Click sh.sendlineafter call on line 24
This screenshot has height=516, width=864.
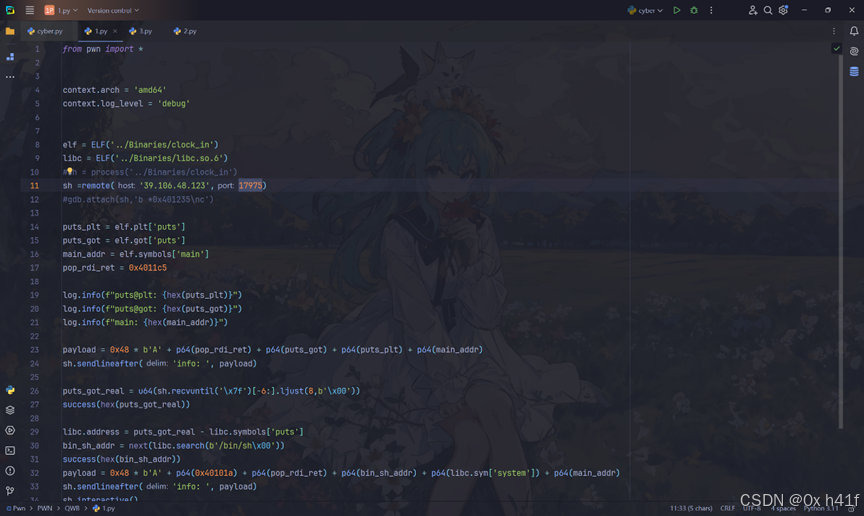click(159, 363)
